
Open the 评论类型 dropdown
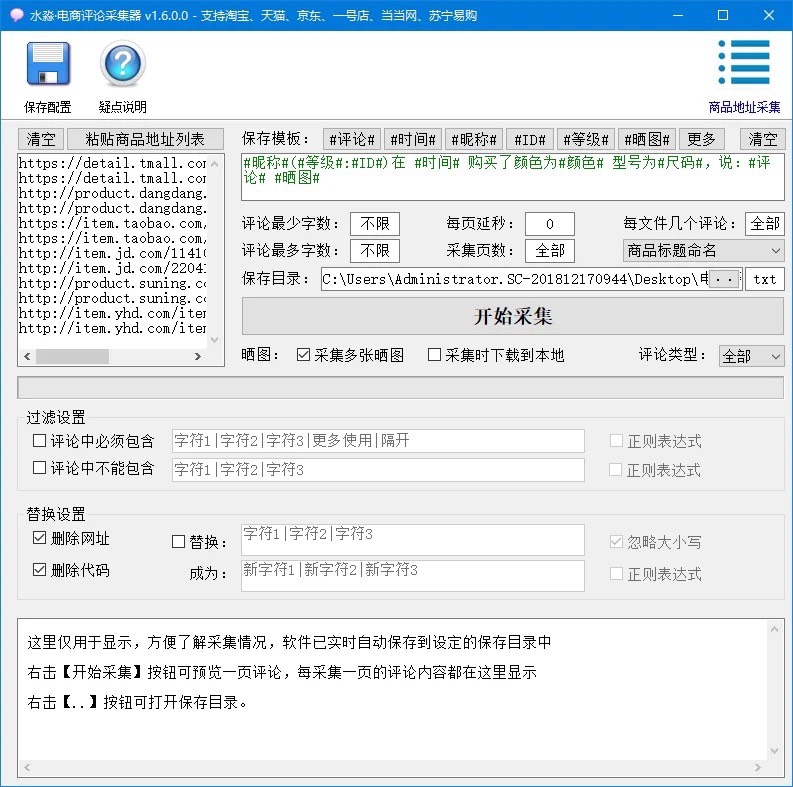point(751,356)
